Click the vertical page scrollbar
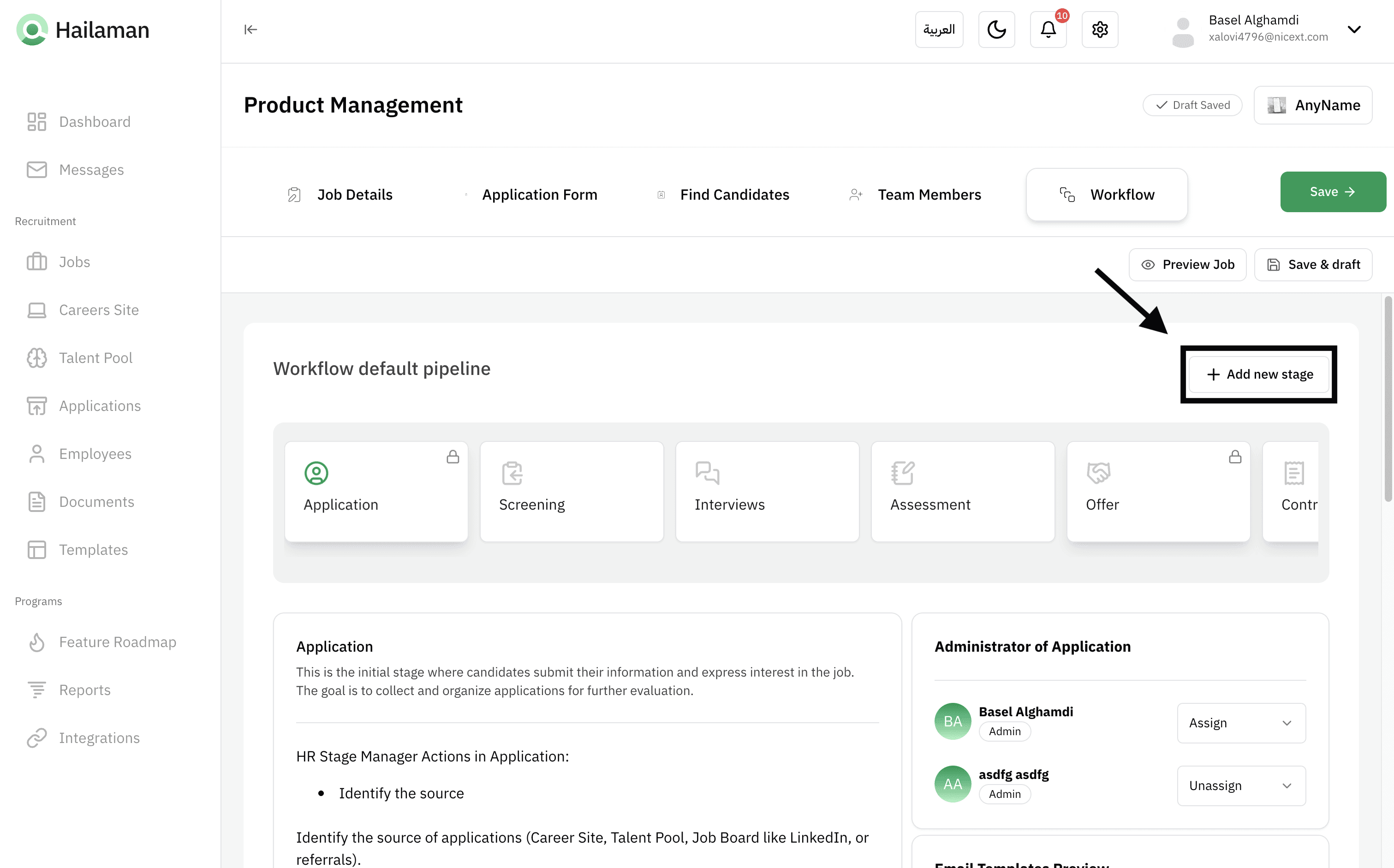The width and height of the screenshot is (1394, 868). tap(1388, 399)
